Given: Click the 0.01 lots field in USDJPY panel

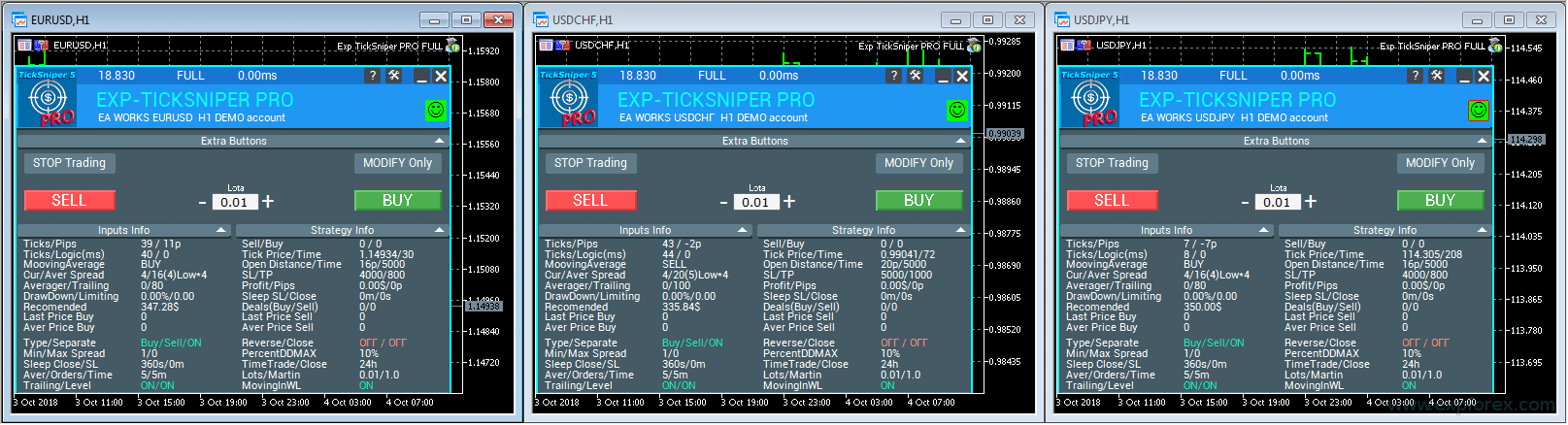Looking at the screenshot, I should [x=1277, y=202].
